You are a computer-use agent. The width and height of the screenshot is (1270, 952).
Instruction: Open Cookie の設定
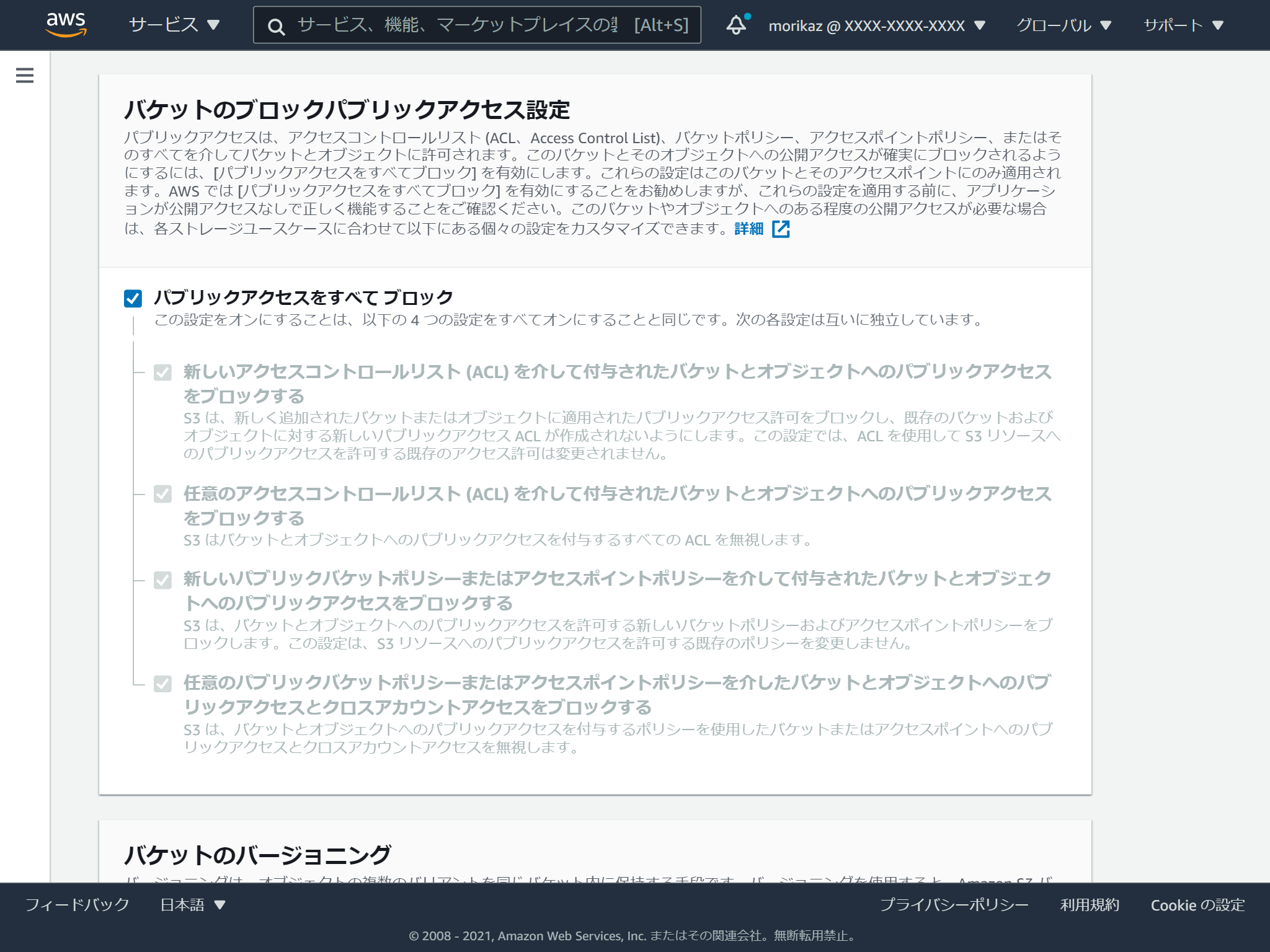coord(1197,905)
